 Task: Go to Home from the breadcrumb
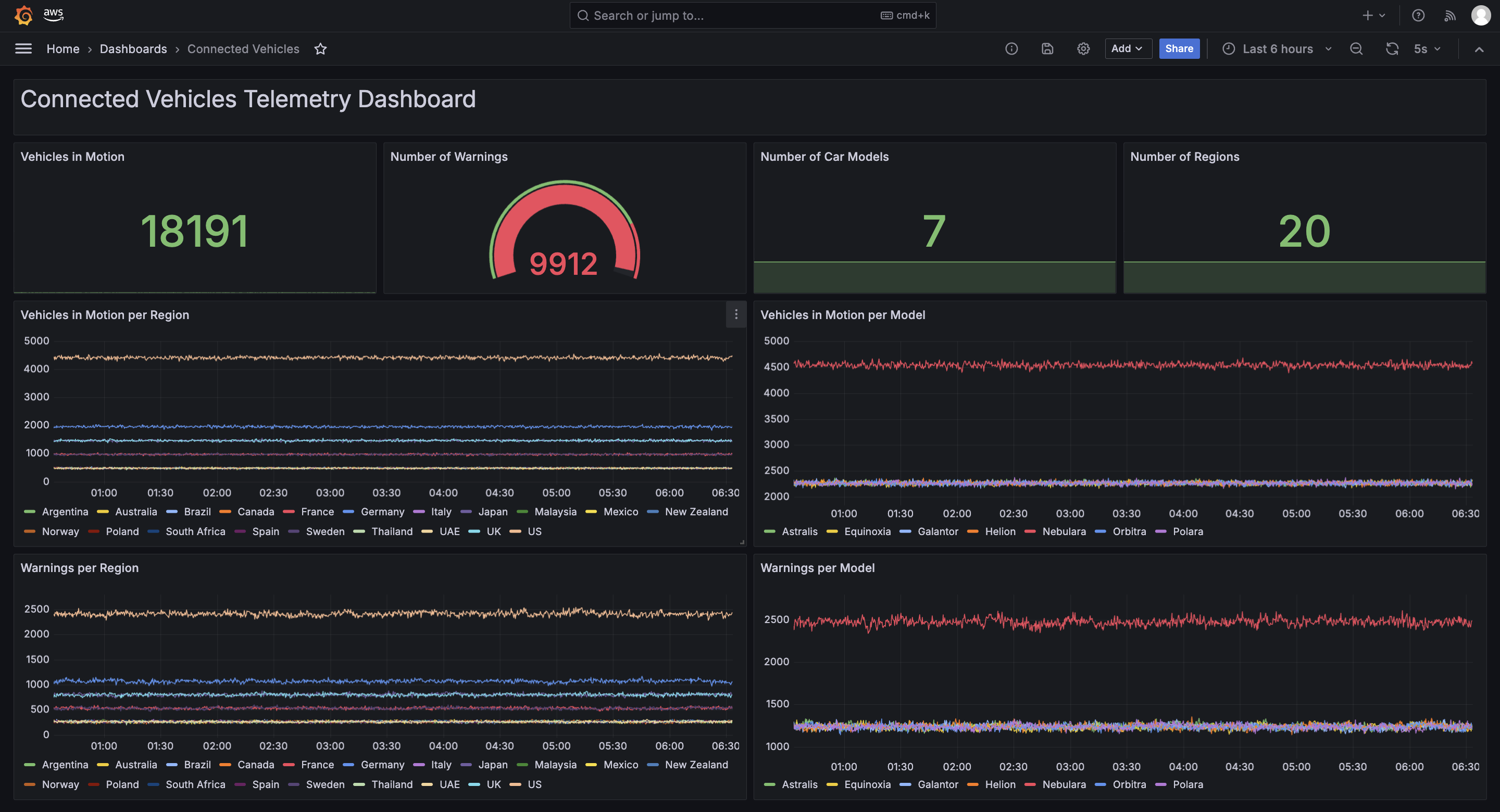pos(63,49)
